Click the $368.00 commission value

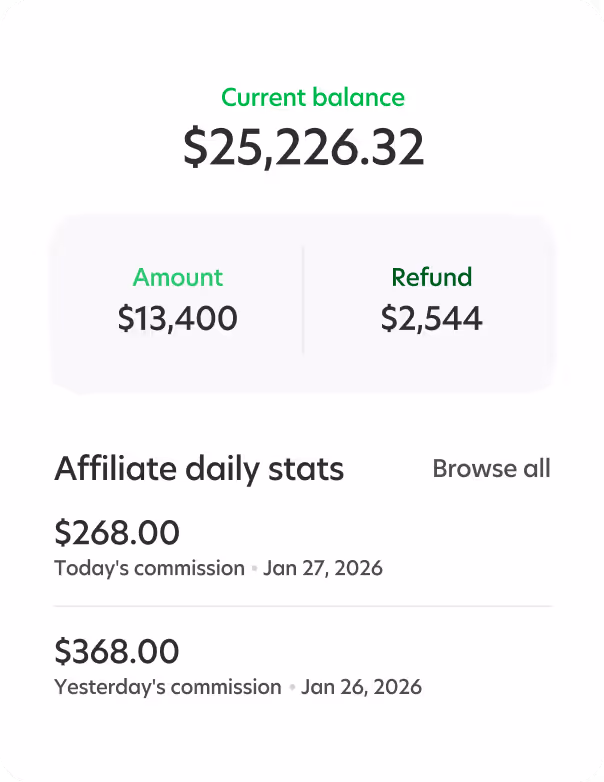click(117, 651)
